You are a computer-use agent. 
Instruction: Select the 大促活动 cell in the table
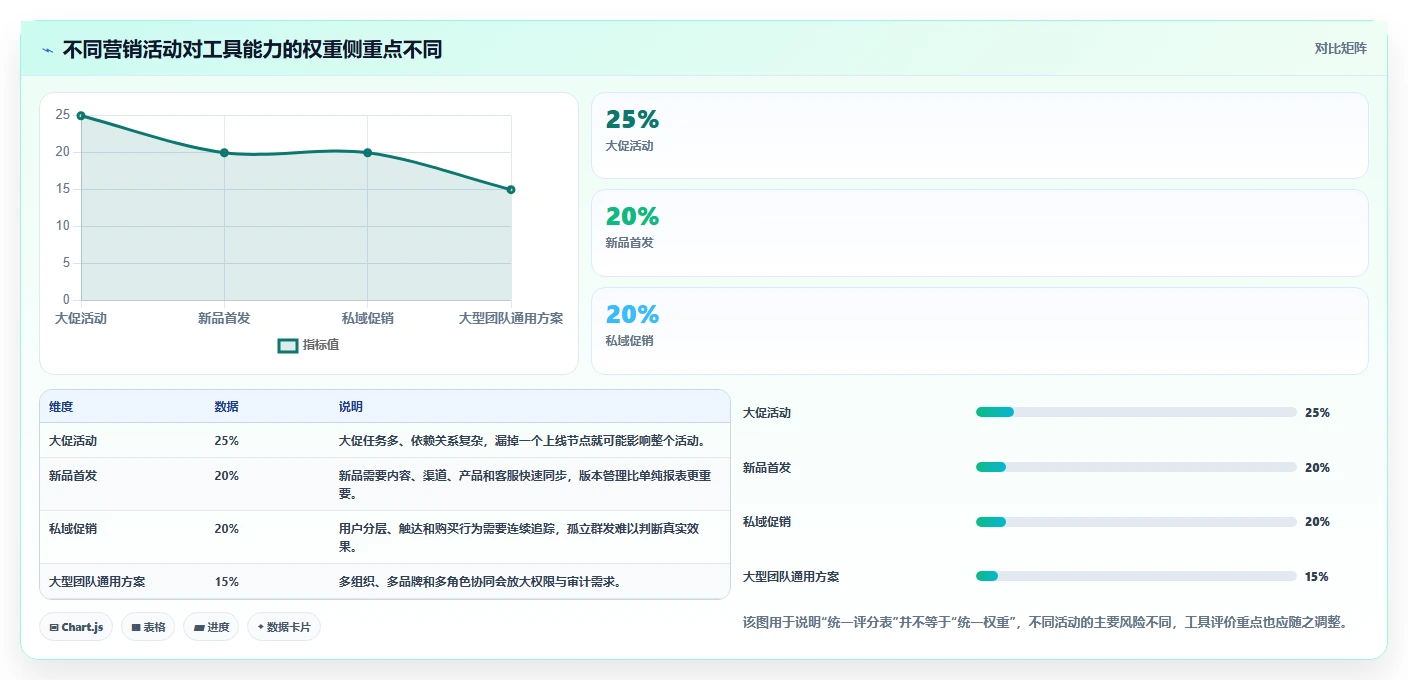click(73, 441)
